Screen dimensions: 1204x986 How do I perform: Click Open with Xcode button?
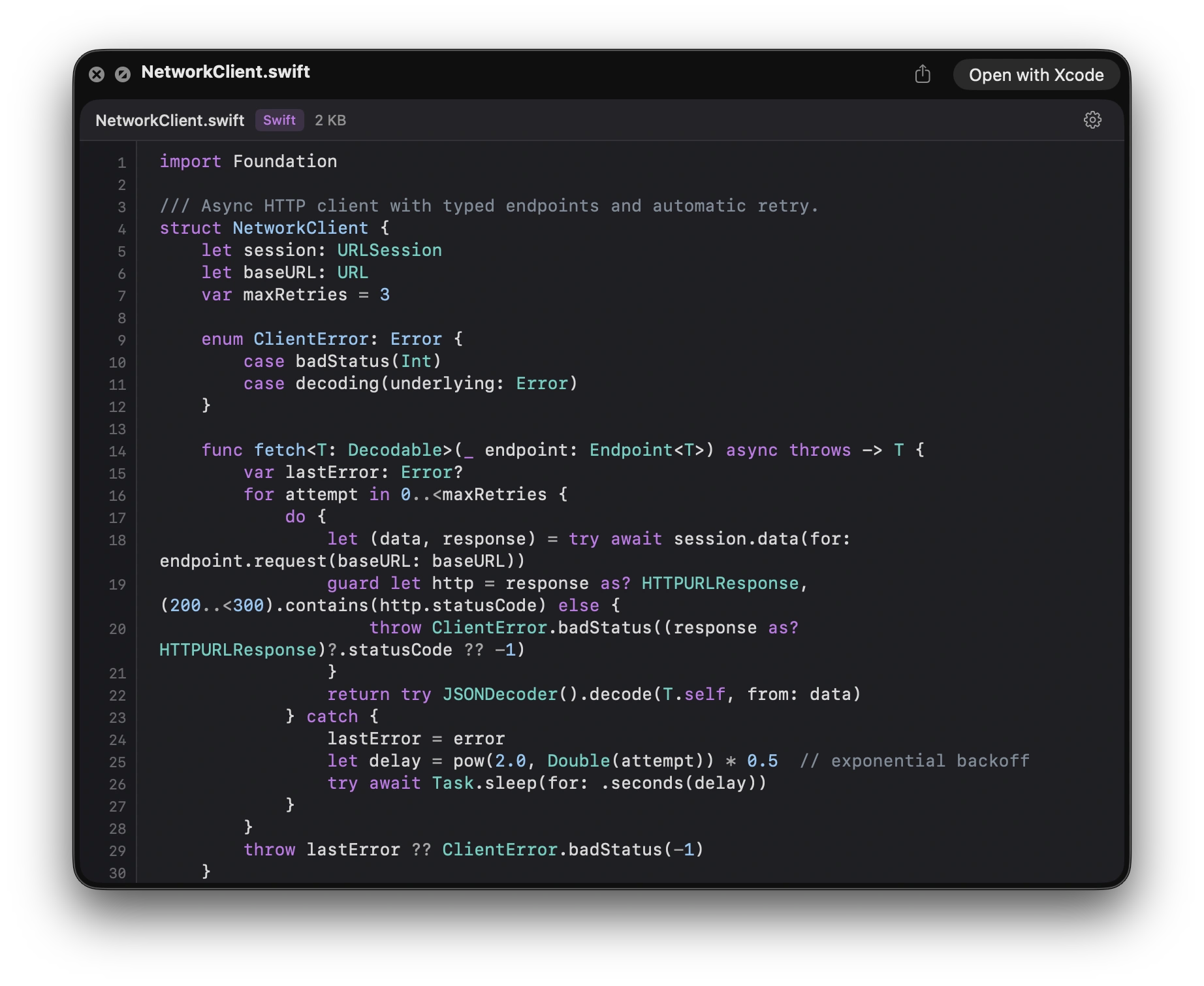coord(1036,75)
